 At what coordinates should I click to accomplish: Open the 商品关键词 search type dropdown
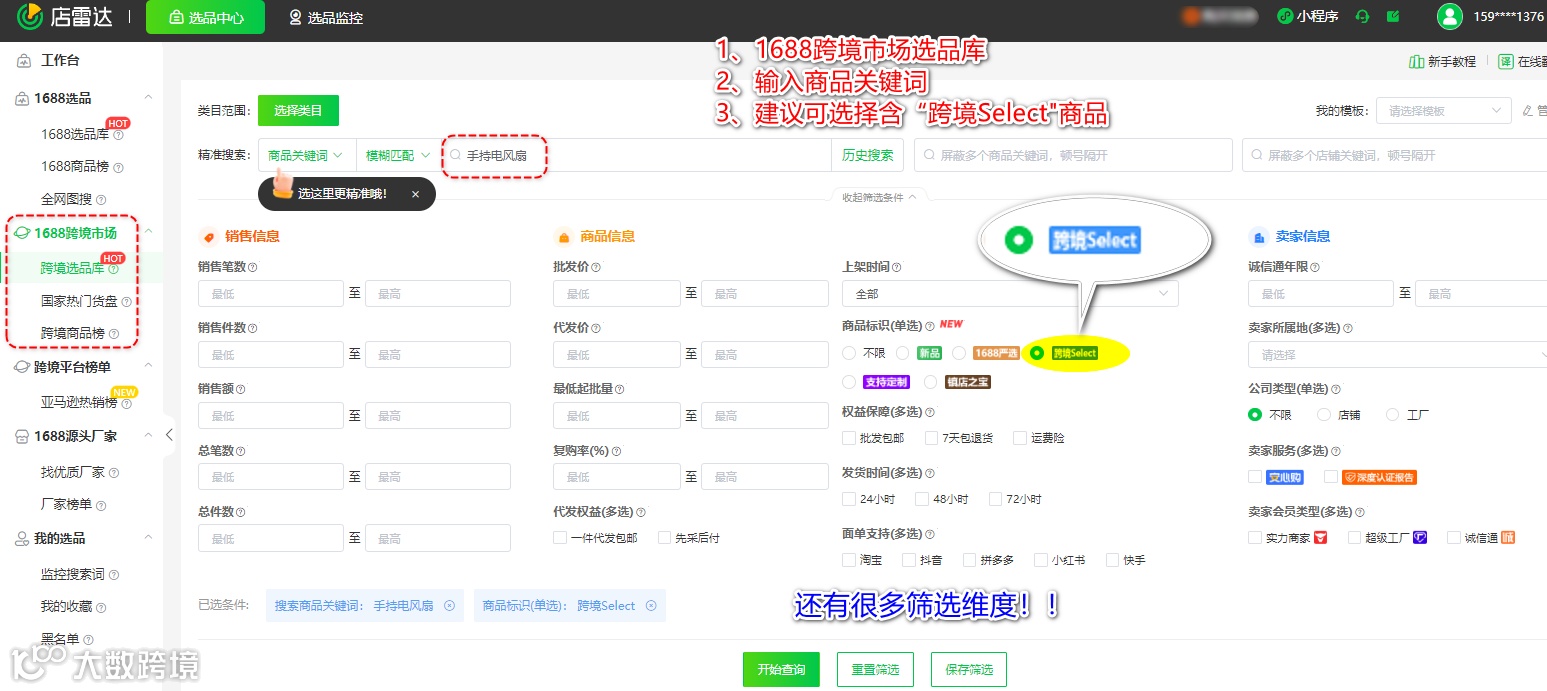306,156
